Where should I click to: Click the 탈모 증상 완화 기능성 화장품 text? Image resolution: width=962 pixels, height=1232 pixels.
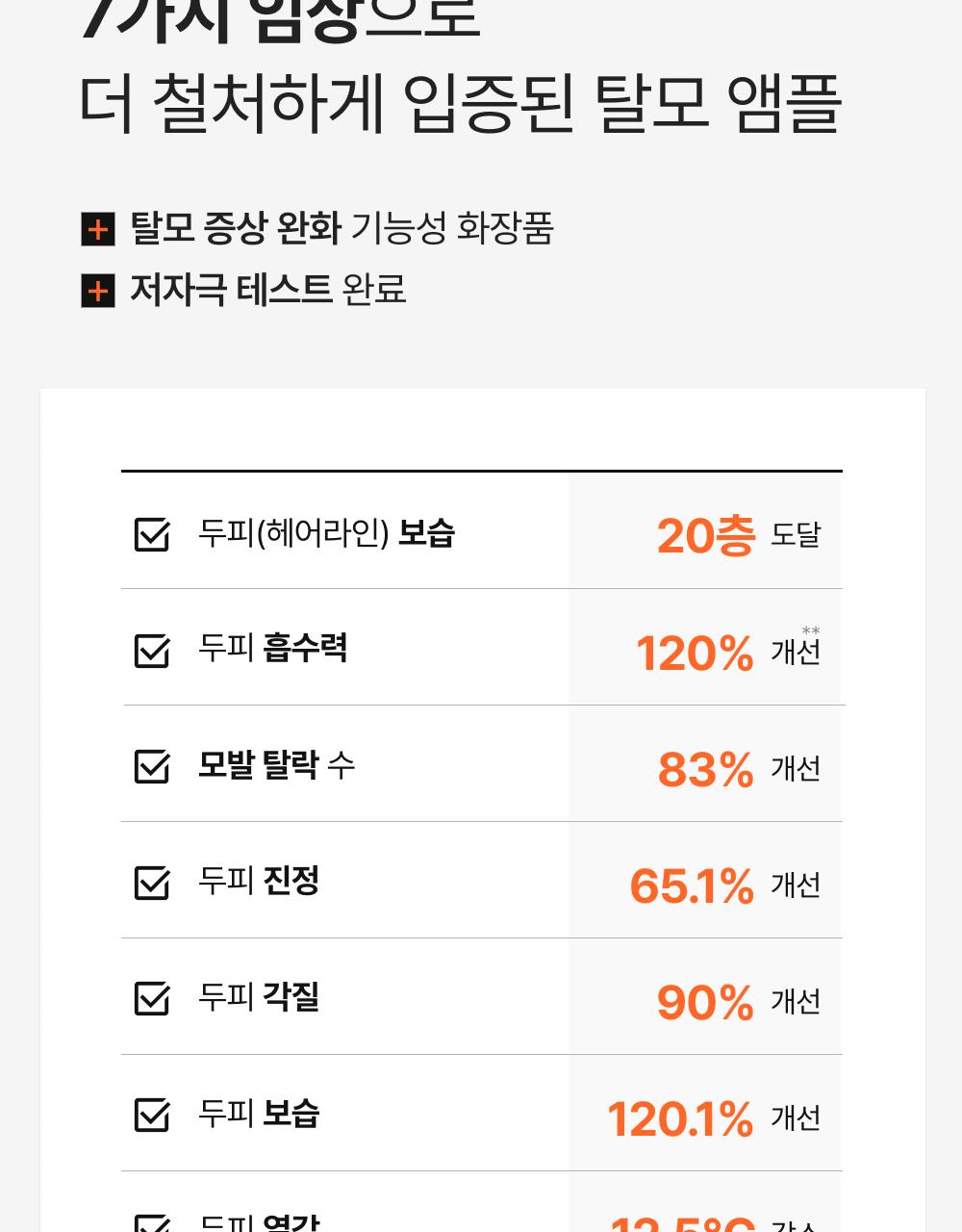pyautogui.click(x=342, y=229)
